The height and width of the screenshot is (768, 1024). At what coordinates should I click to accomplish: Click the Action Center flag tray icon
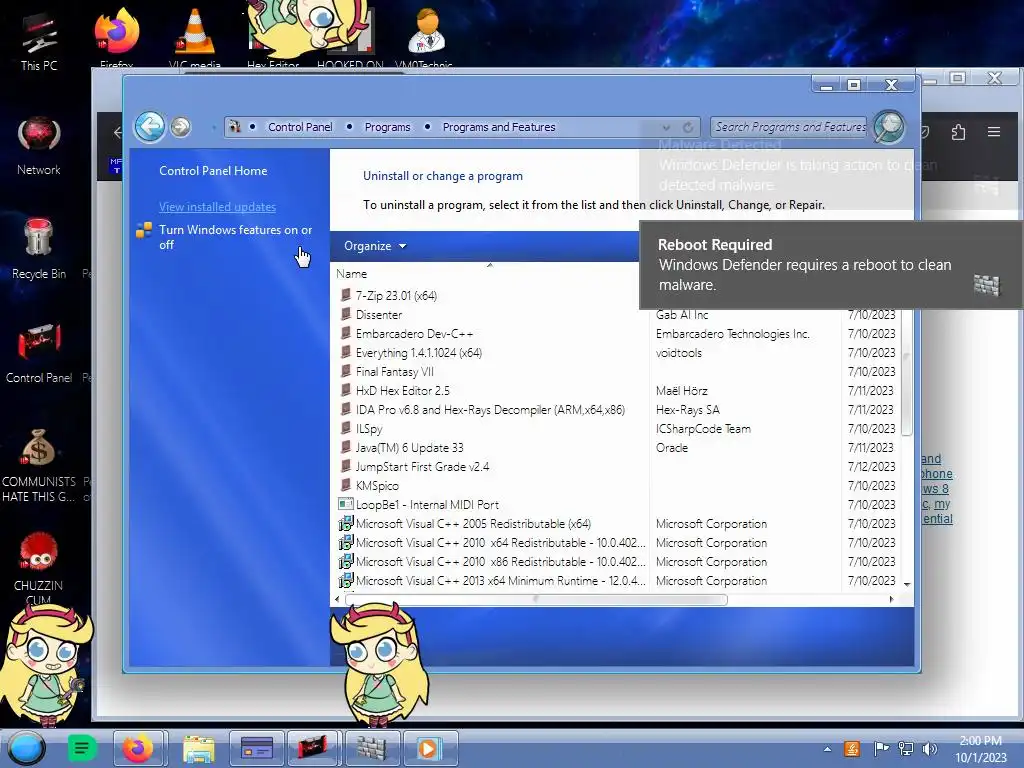click(880, 749)
